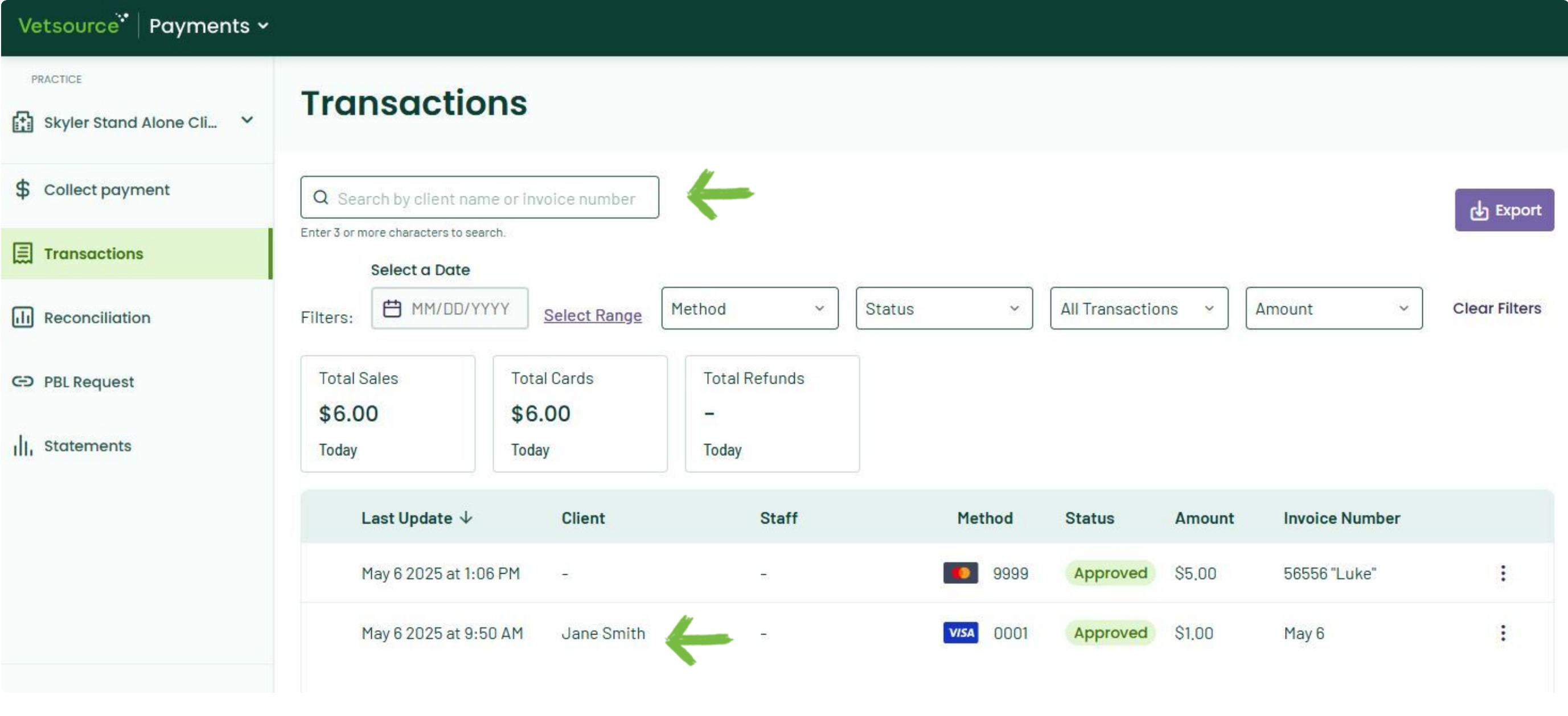Click the Approved status on $5.00 row
Viewport: 1568px width, 716px height.
pos(1110,573)
